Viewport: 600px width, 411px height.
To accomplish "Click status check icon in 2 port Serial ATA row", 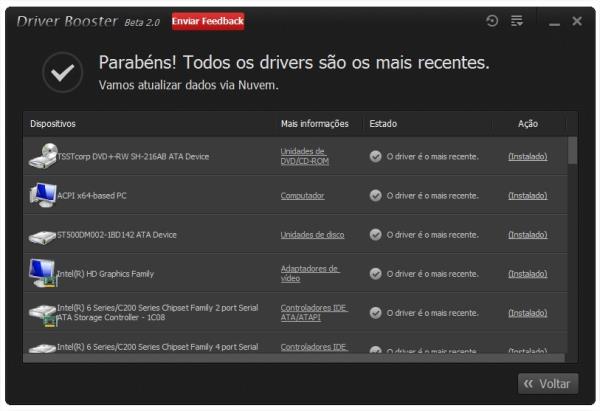I will pyautogui.click(x=375, y=313).
